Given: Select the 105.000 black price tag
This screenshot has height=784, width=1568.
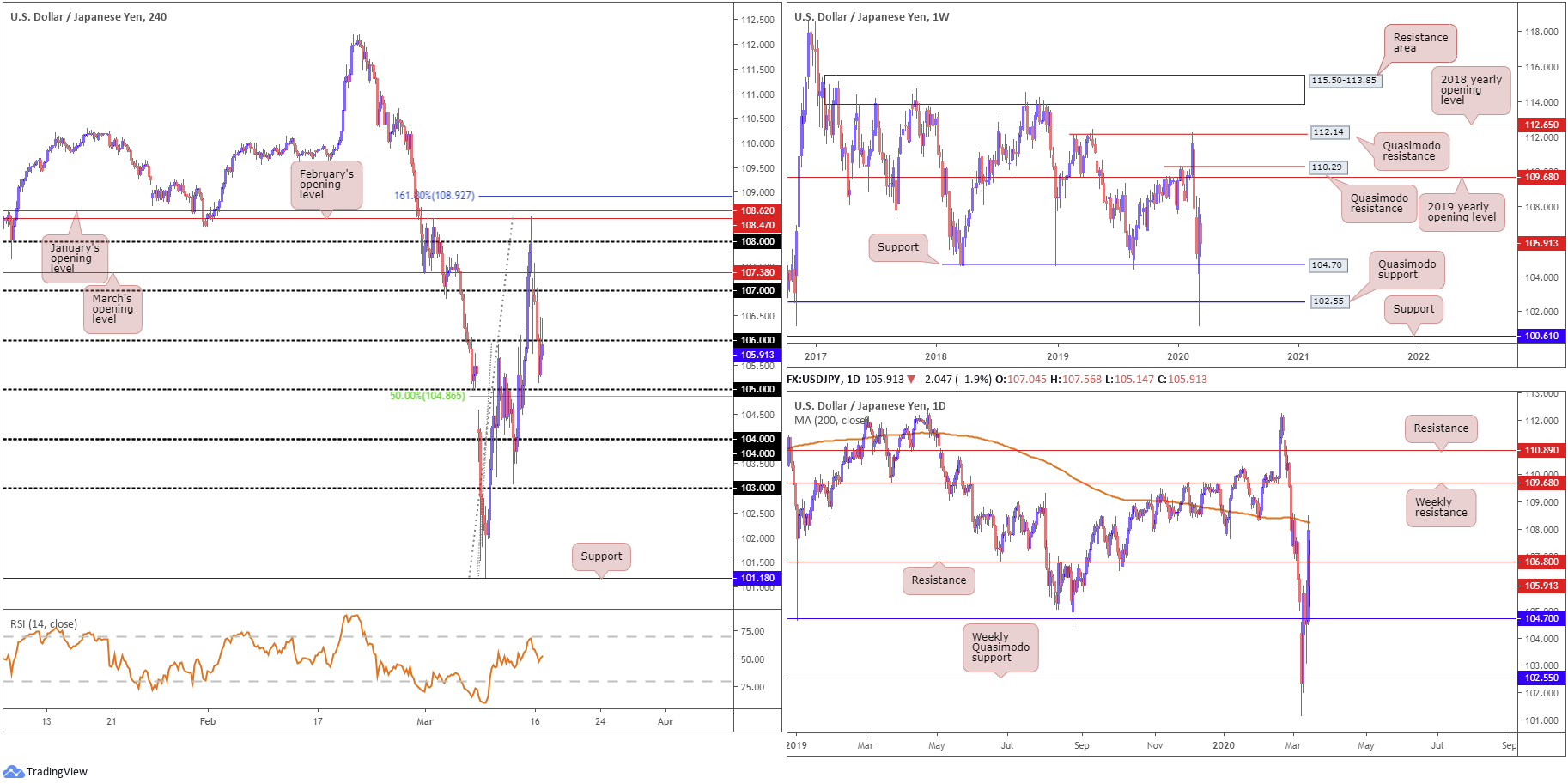Looking at the screenshot, I should coord(757,389).
